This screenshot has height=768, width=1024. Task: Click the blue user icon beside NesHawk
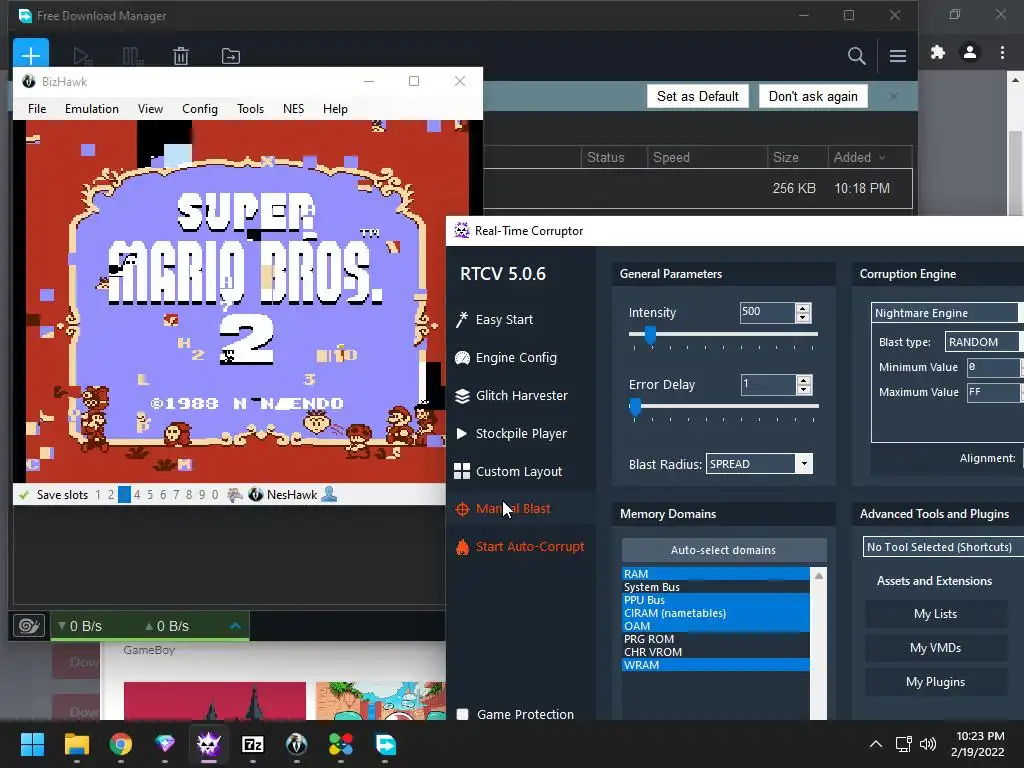click(329, 494)
